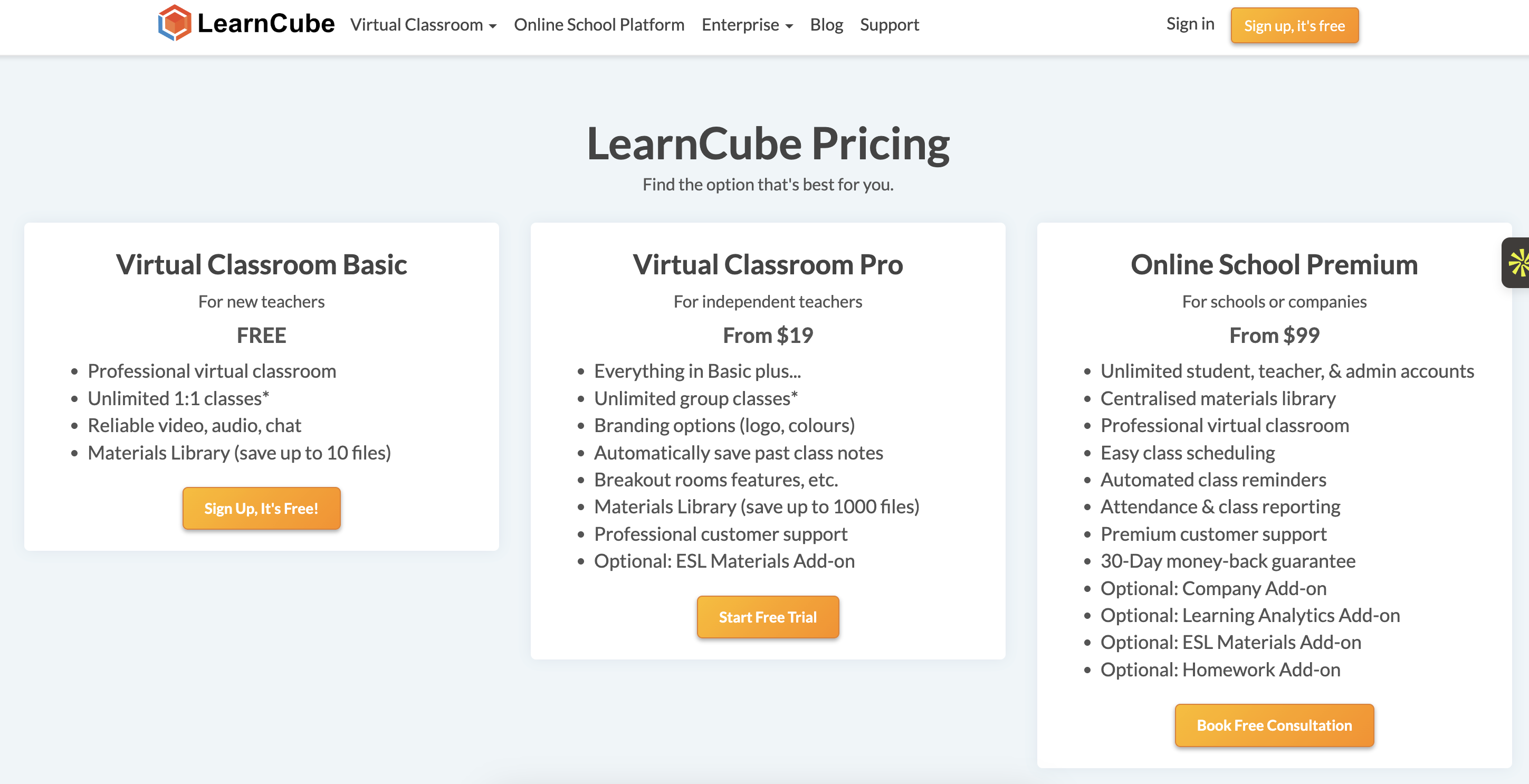Click "Optional: ESL Materials Add-on" bullet item
The width and height of the screenshot is (1529, 784).
(x=725, y=560)
